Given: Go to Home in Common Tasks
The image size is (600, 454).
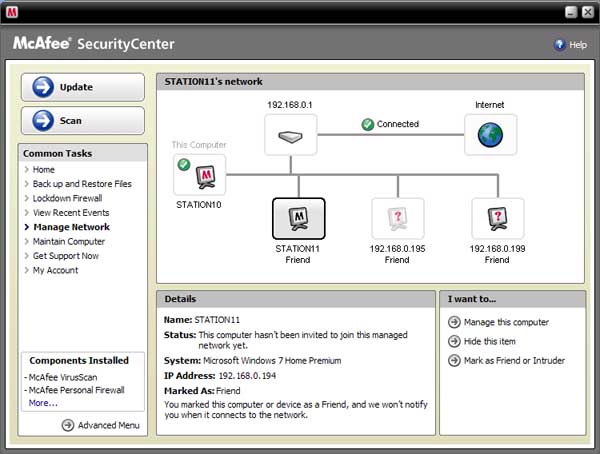Looking at the screenshot, I should click(44, 170).
